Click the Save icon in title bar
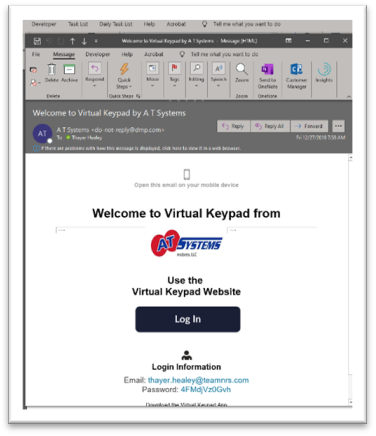This screenshot has height=436, width=376. (x=37, y=41)
